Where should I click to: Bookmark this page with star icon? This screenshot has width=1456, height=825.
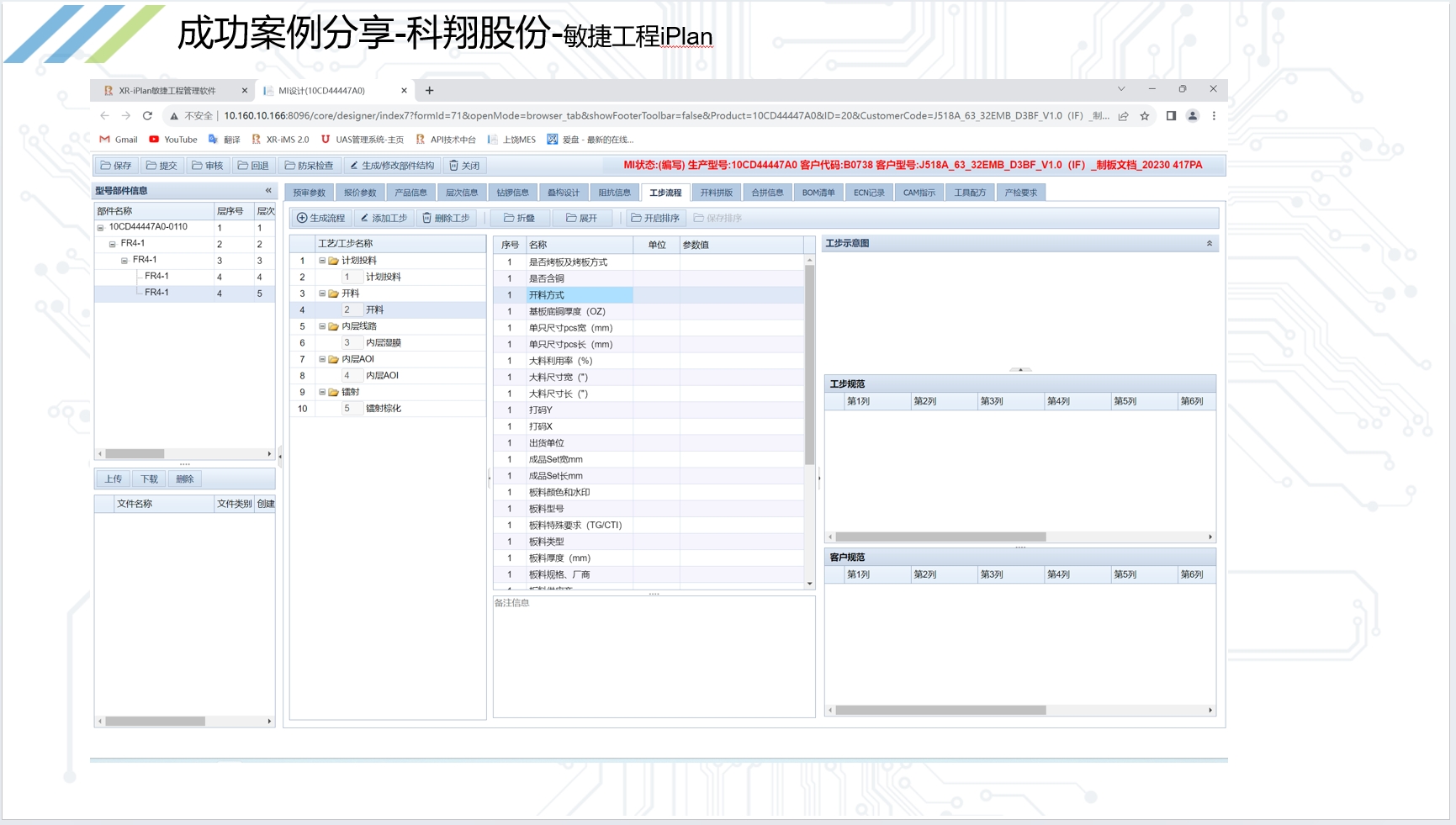pyautogui.click(x=1145, y=116)
